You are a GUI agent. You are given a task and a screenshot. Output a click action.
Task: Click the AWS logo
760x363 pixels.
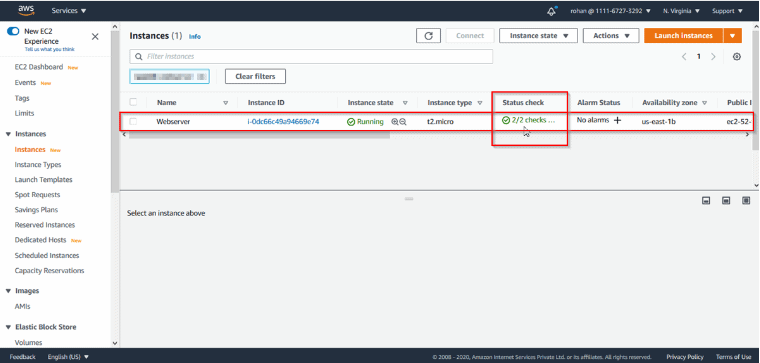click(x=26, y=10)
